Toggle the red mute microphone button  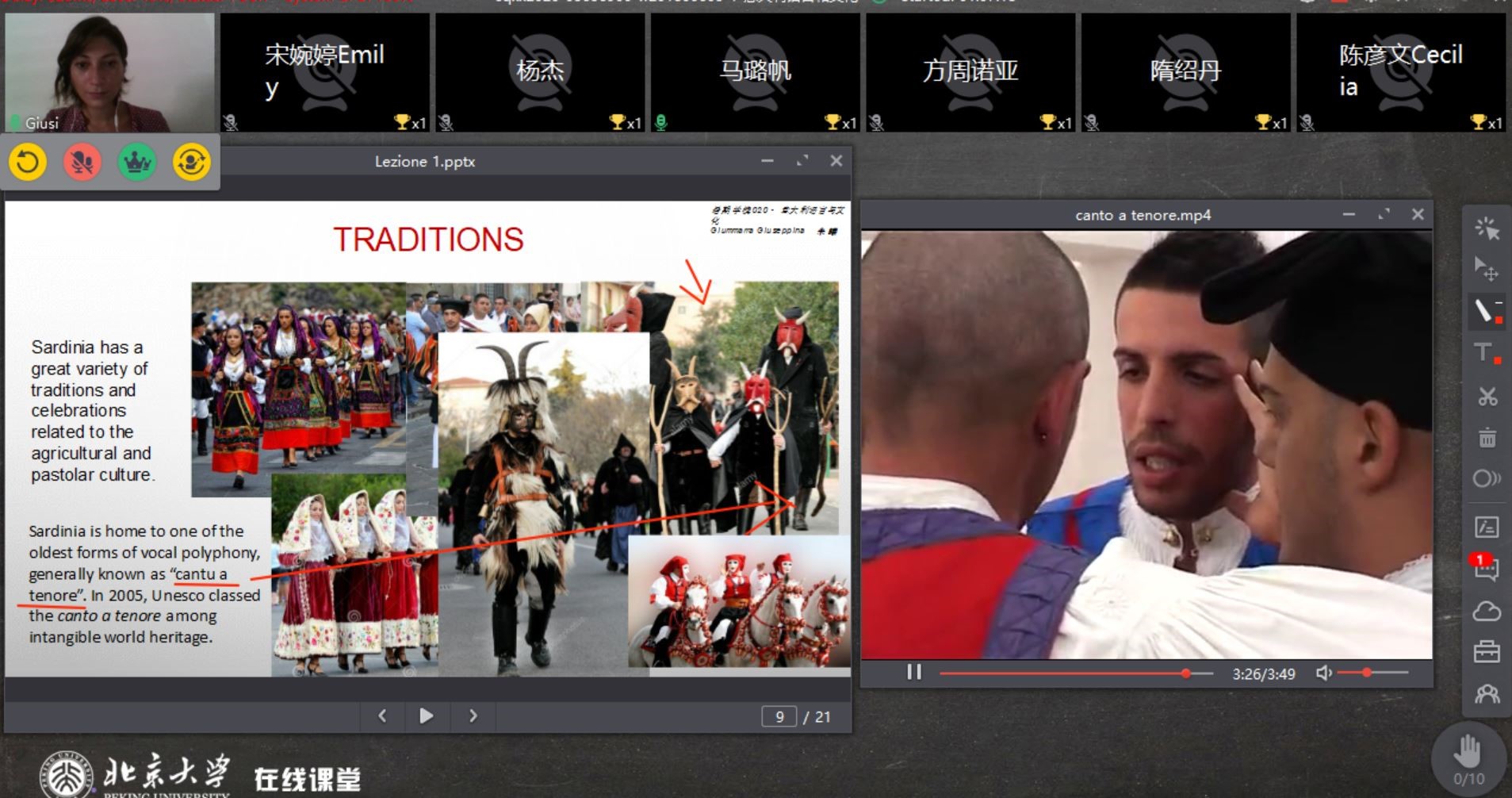[82, 163]
